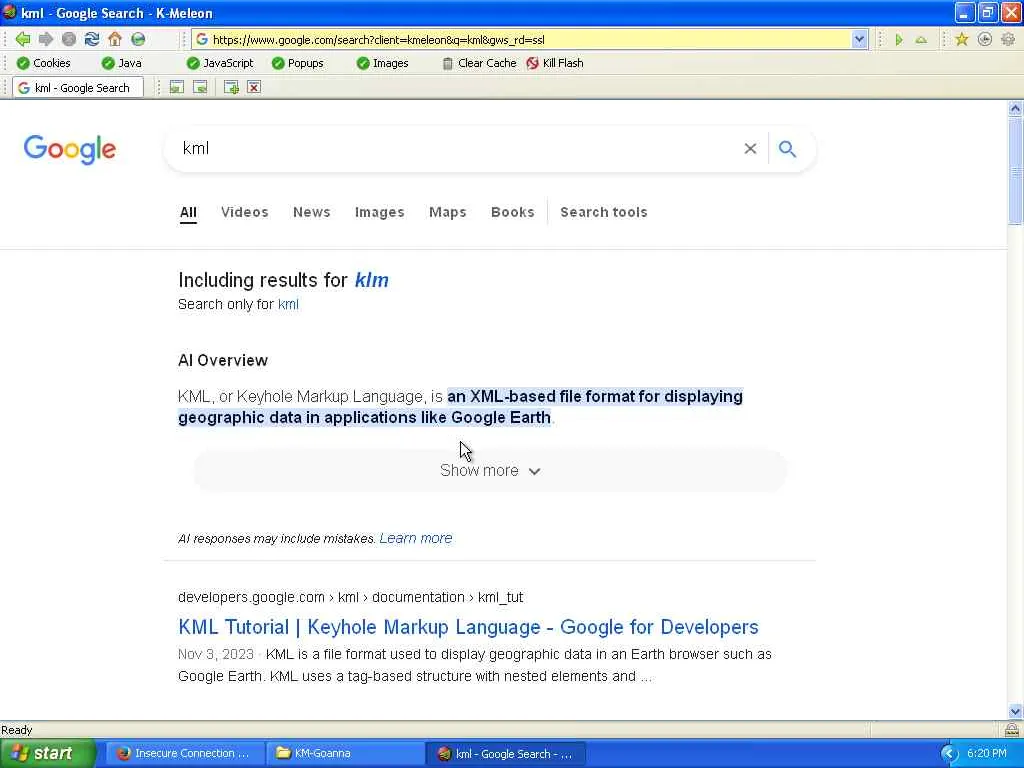Click the Google favicon in the URL bar
This screenshot has width=1024, height=768.
(x=202, y=40)
